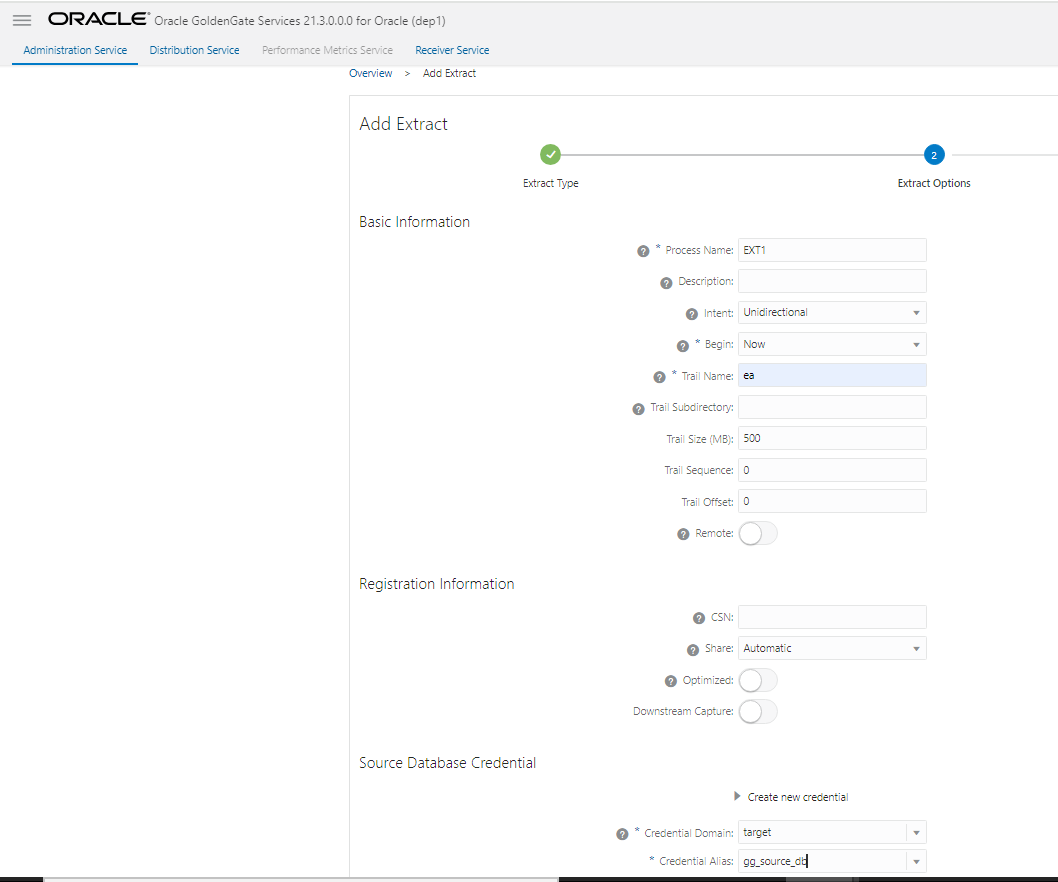Screen dimensions: 1058x882
Task: Click completed Extract Type step checkmark
Action: pos(551,155)
